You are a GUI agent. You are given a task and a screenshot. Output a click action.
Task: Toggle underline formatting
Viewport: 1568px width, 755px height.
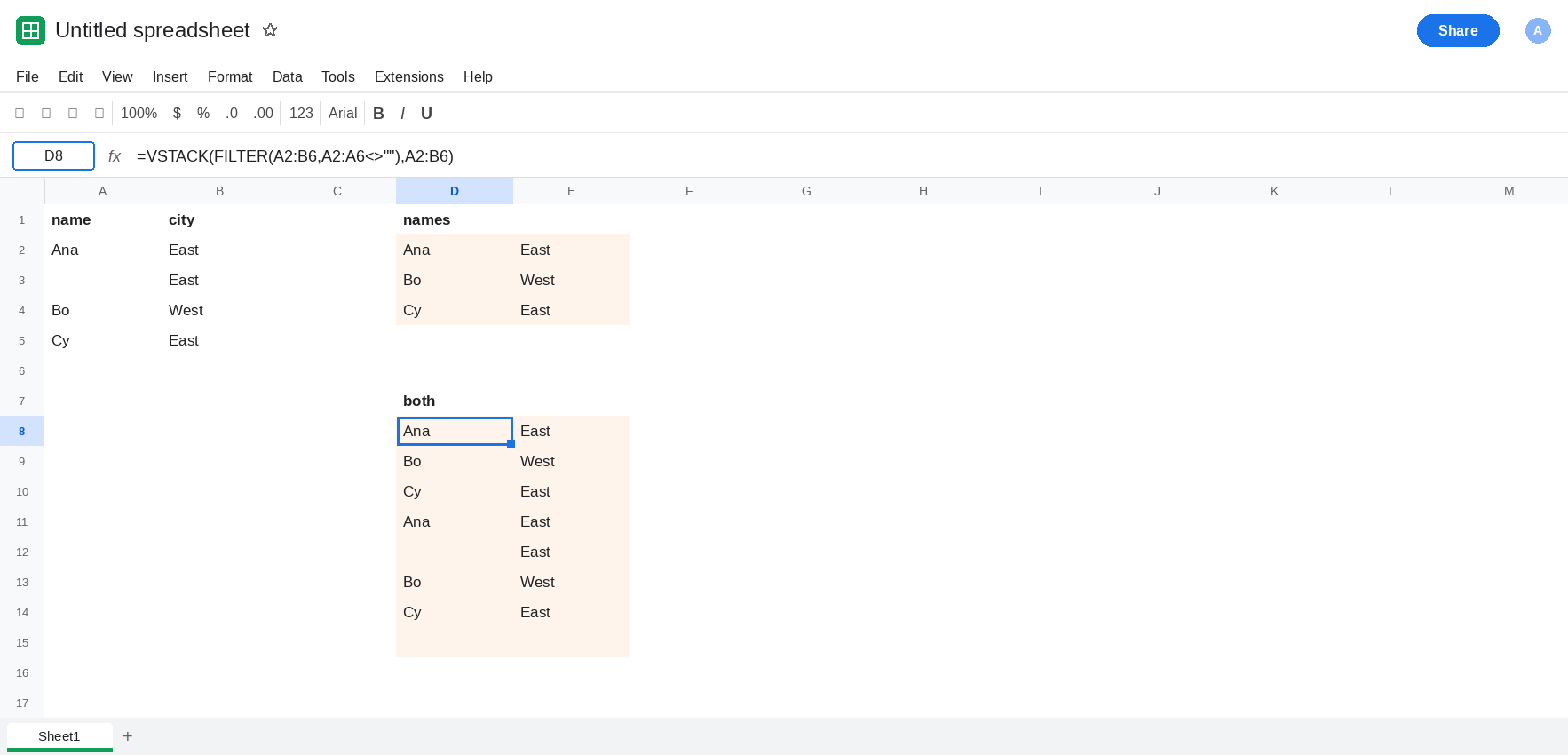pyautogui.click(x=426, y=114)
